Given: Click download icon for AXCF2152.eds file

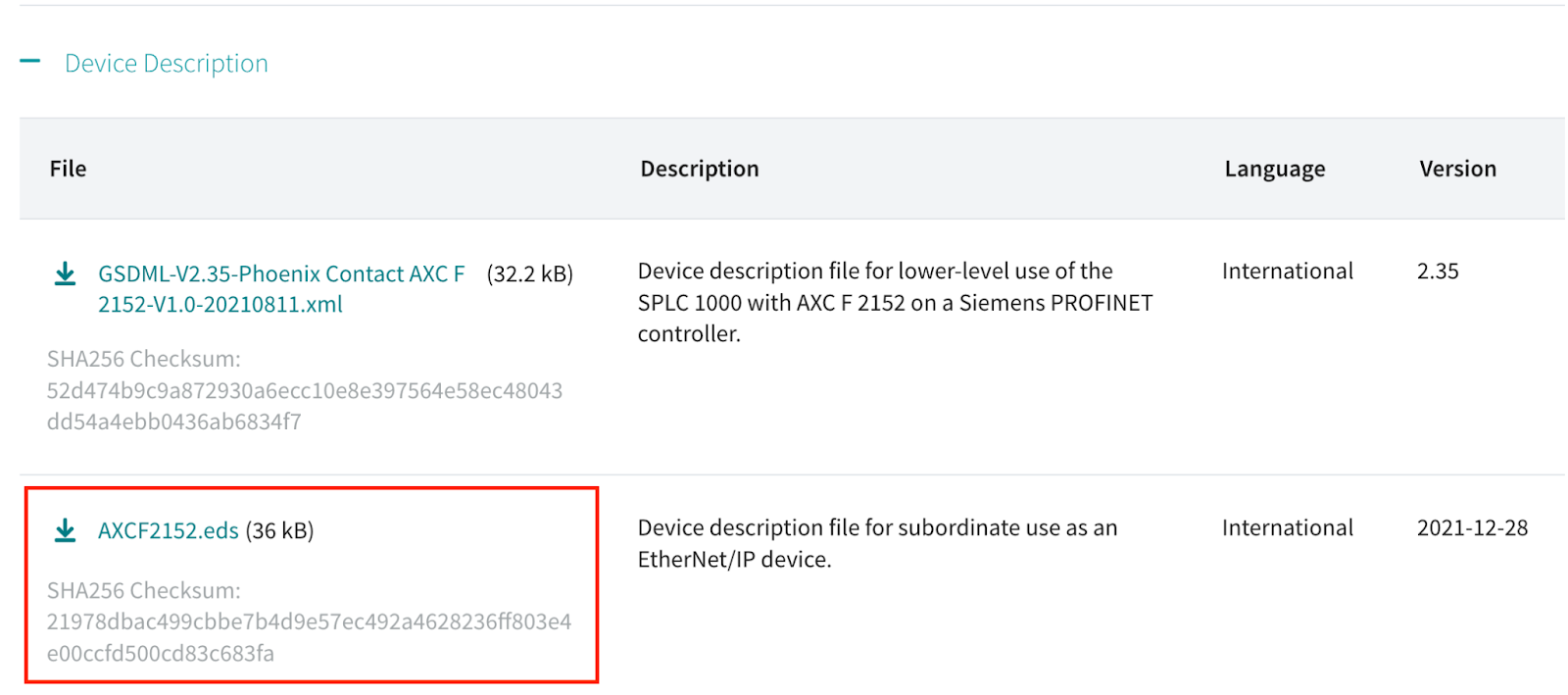Looking at the screenshot, I should click(x=65, y=530).
